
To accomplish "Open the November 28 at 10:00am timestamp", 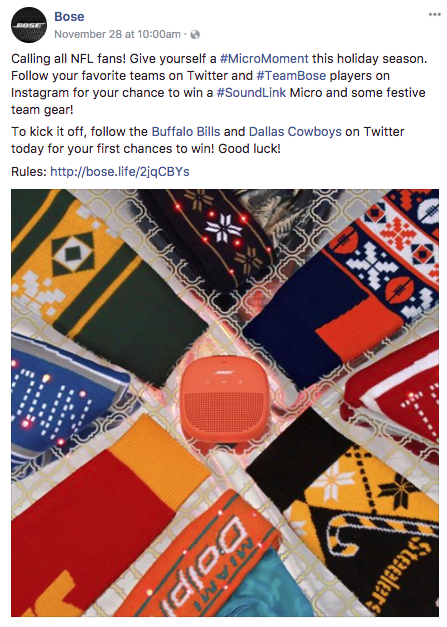I will tap(117, 34).
